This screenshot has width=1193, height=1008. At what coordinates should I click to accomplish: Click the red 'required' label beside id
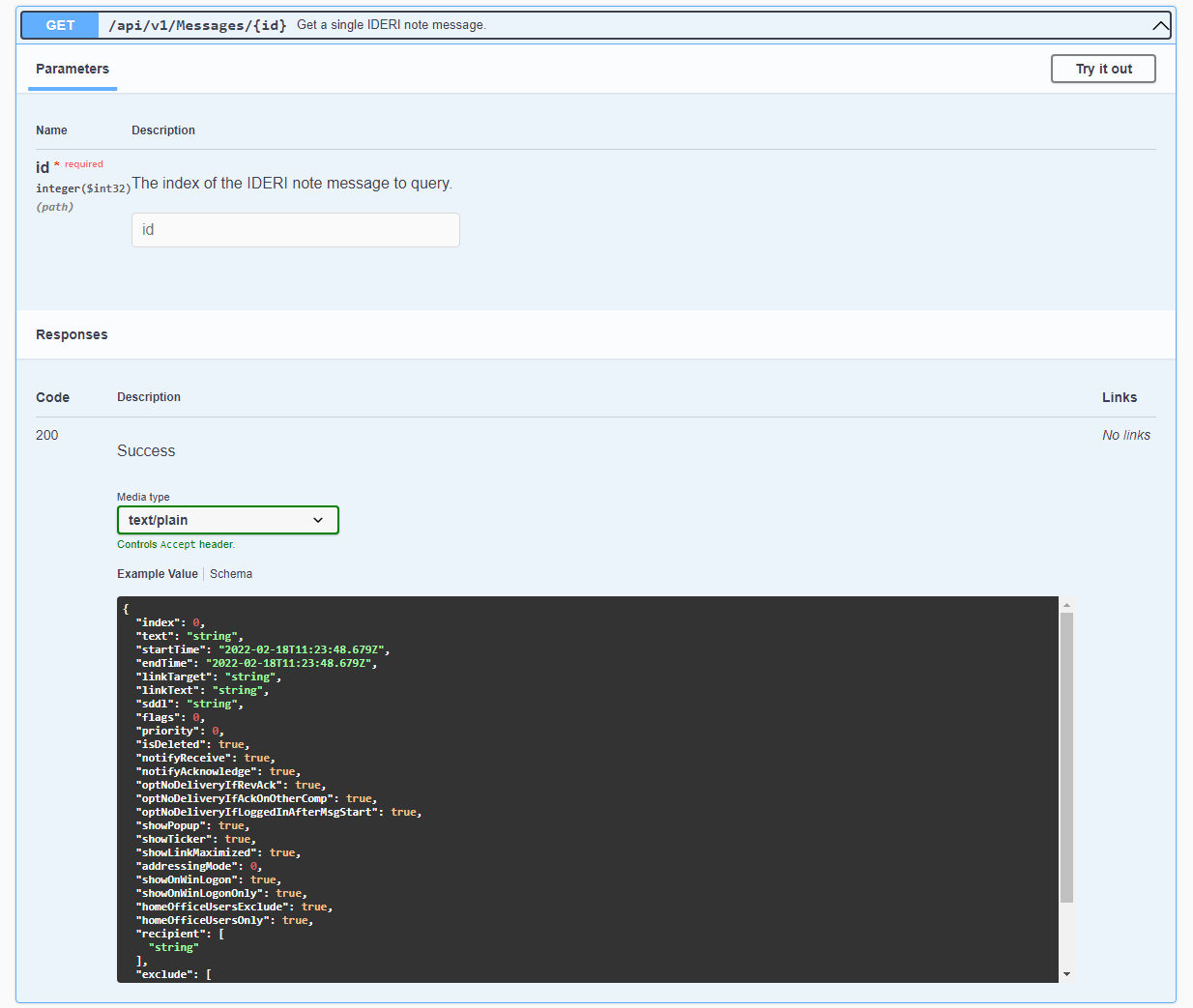(x=84, y=164)
